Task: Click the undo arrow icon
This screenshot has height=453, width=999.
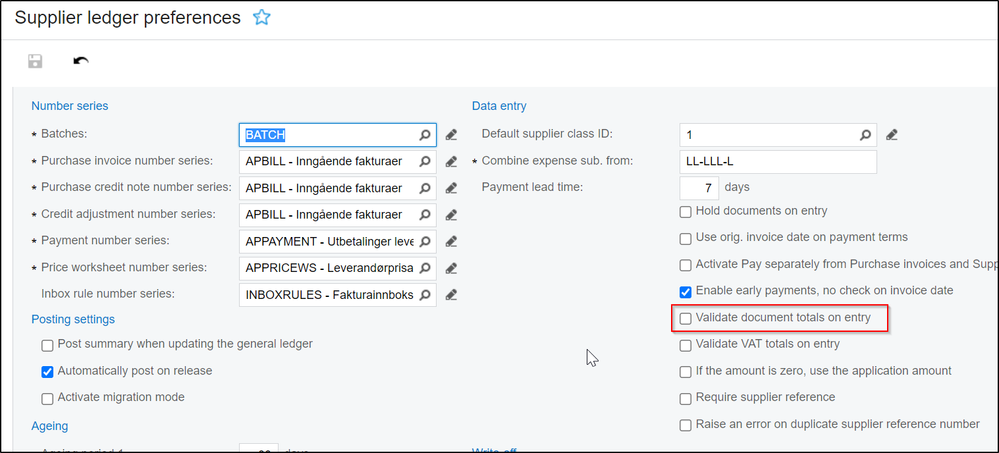Action: tap(81, 61)
